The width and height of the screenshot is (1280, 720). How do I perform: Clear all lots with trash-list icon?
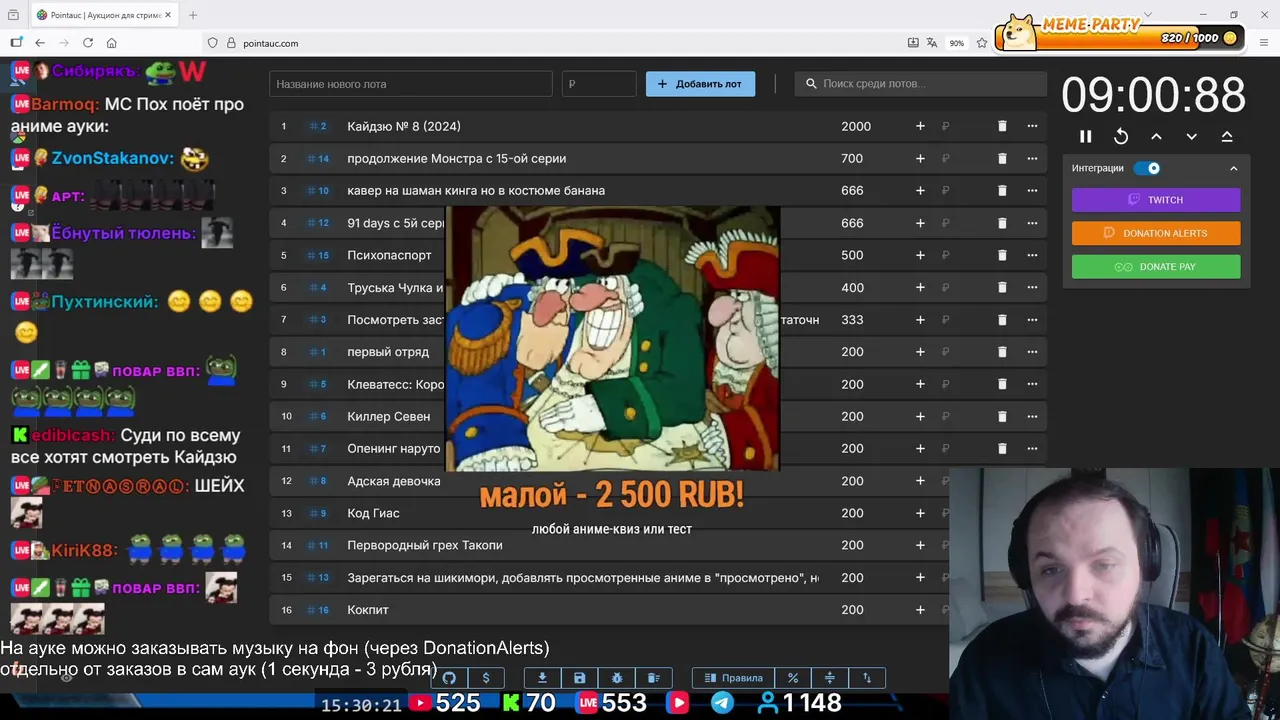[653, 678]
